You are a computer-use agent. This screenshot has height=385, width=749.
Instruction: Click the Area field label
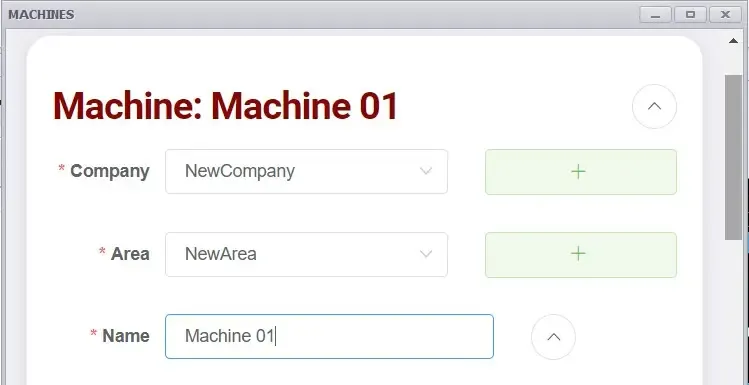point(130,254)
